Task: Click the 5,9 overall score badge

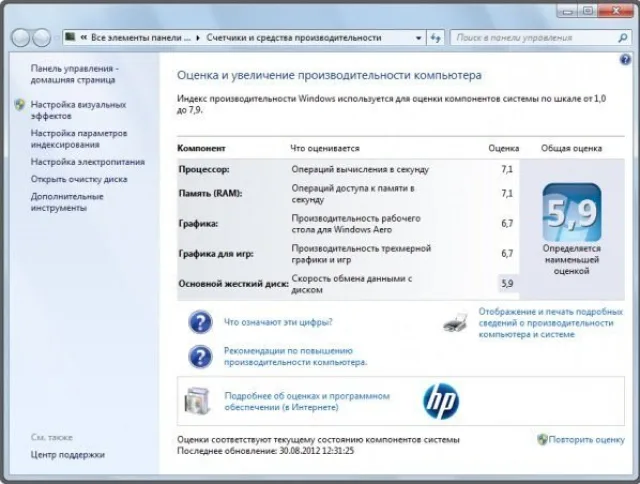Action: tap(571, 212)
